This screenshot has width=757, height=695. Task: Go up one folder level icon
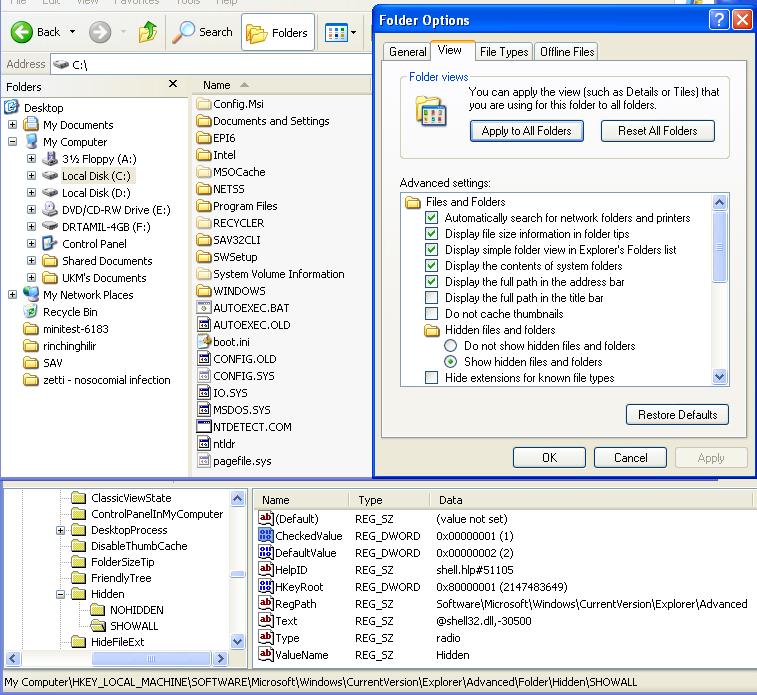click(148, 32)
